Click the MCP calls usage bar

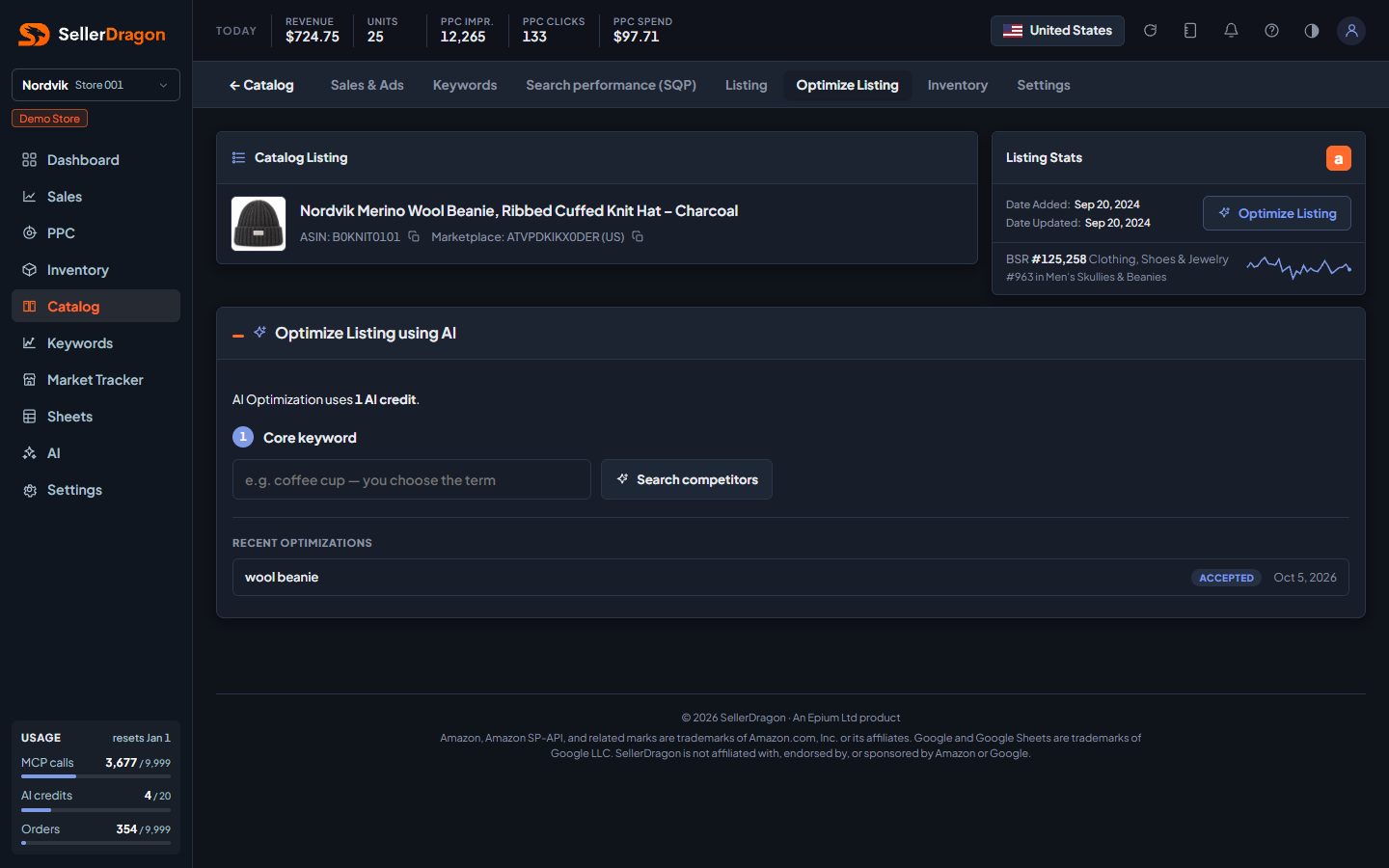(x=95, y=776)
